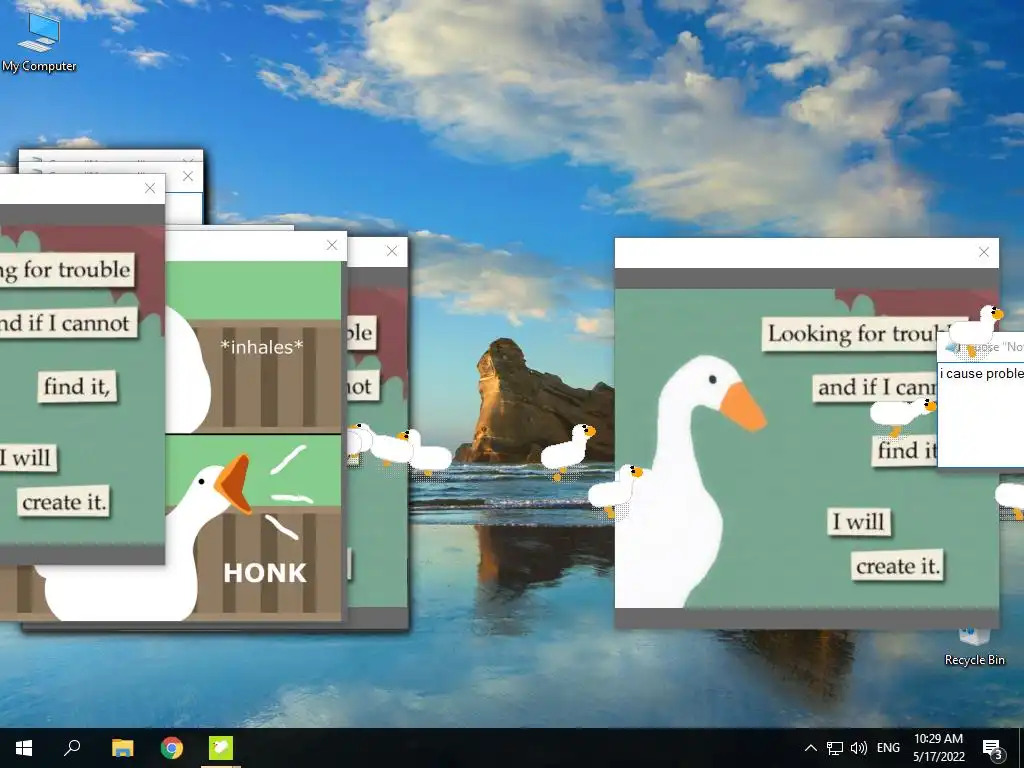This screenshot has height=768, width=1024.
Task: Close the front-left 'find it,' meme window
Action: click(x=150, y=188)
